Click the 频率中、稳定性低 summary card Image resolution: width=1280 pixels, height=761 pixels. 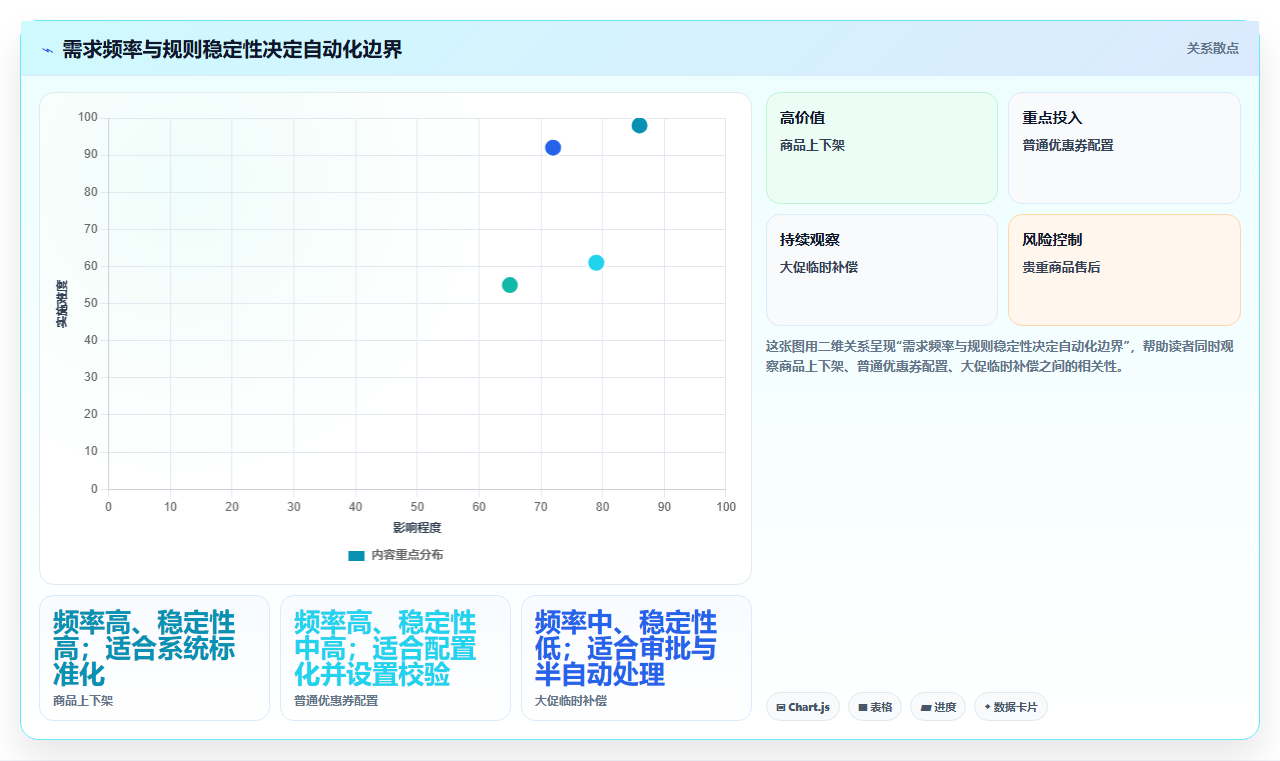tap(636, 658)
